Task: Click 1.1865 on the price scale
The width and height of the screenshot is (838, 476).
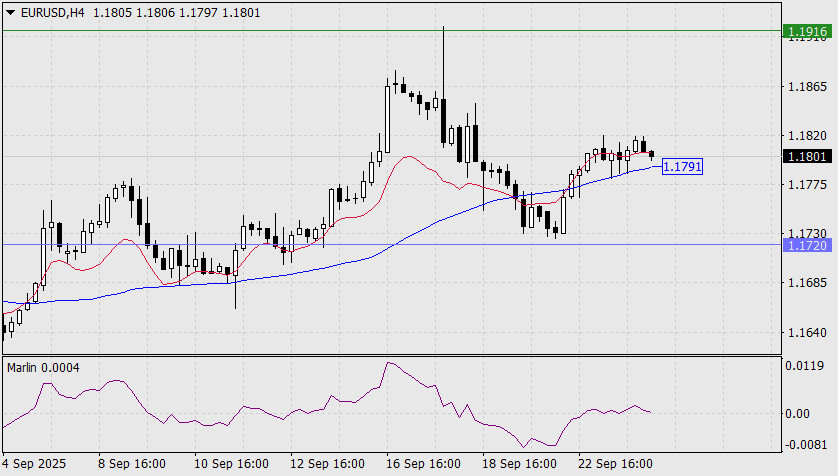Action: point(806,88)
